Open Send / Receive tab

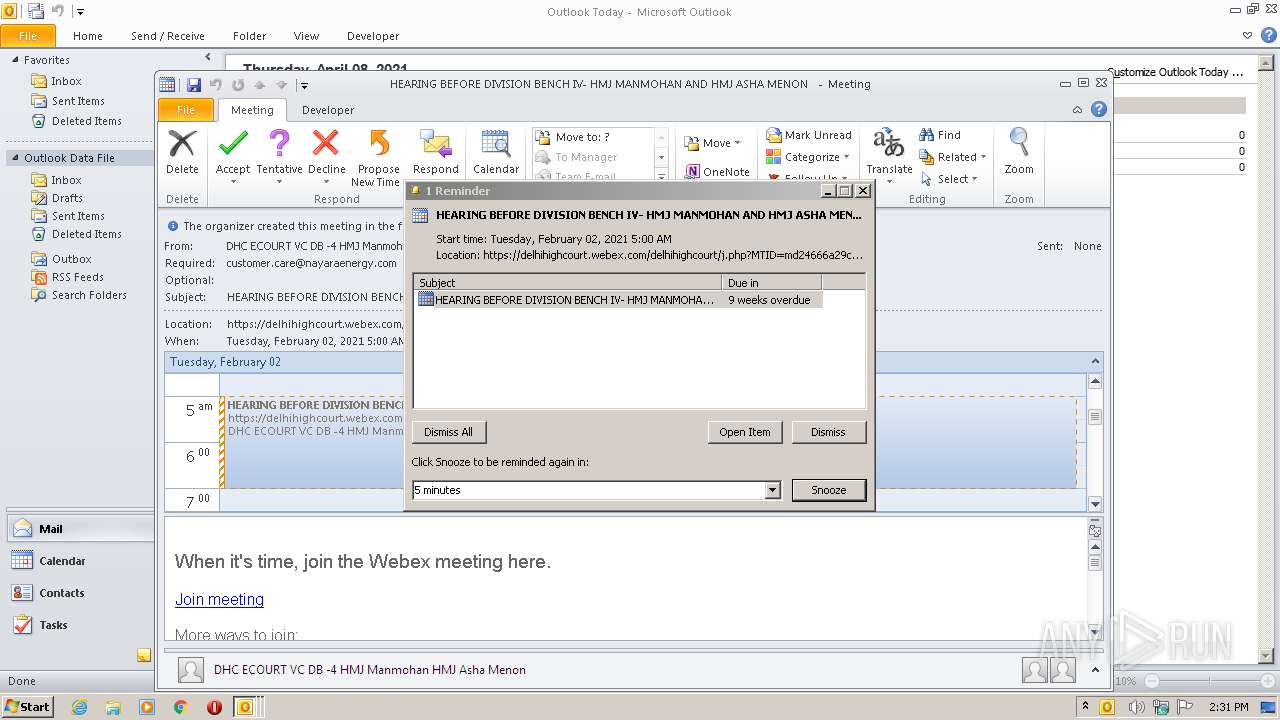(x=168, y=36)
